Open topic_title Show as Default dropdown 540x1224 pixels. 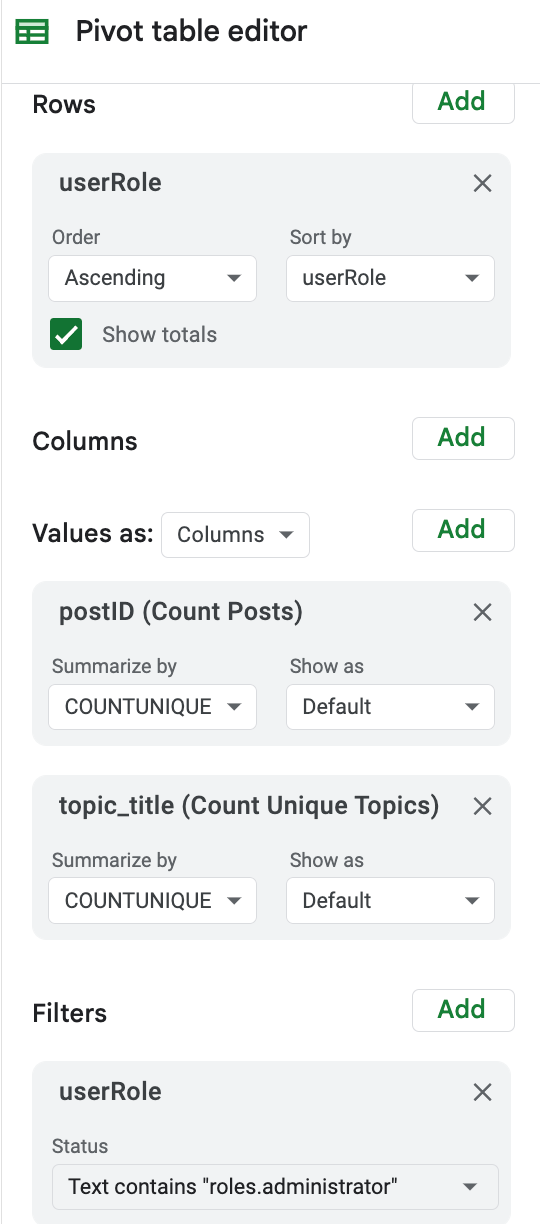[390, 901]
